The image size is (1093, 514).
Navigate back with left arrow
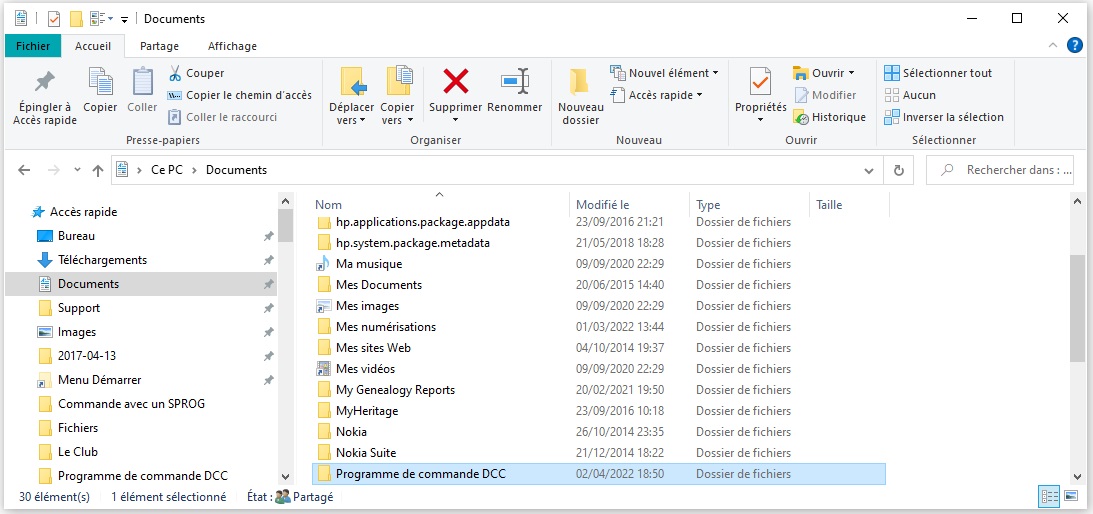pos(24,170)
